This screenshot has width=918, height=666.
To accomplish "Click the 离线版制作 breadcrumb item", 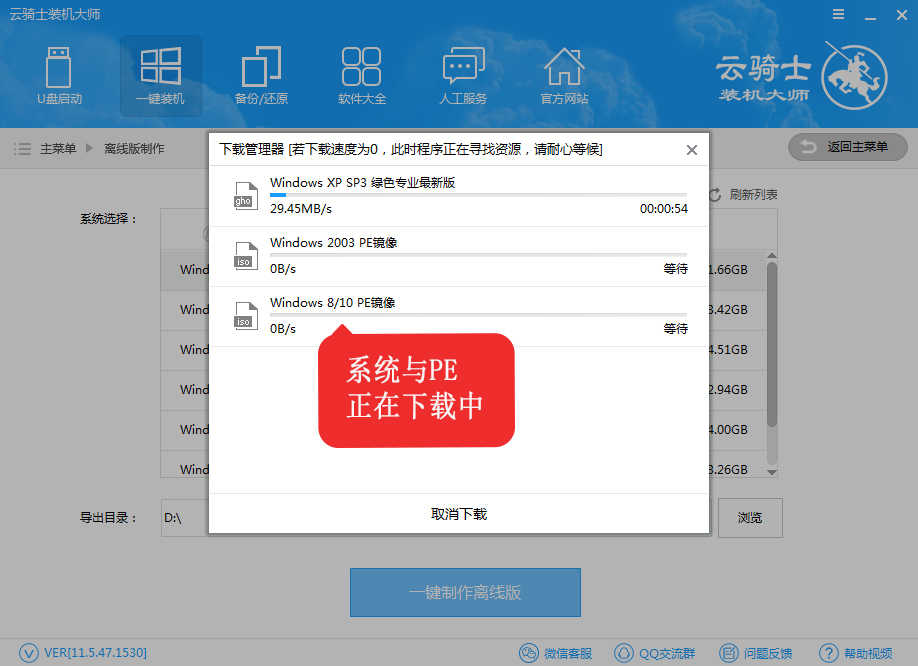I will (134, 149).
